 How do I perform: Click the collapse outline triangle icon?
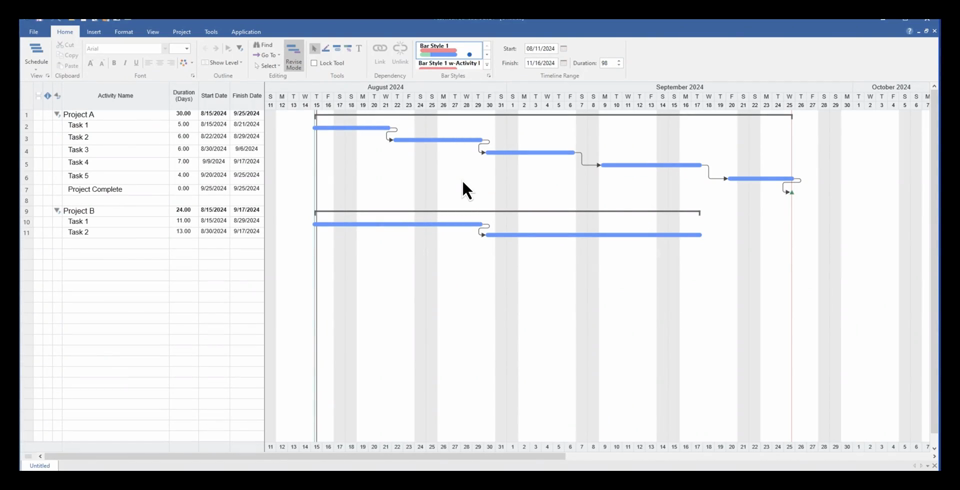(239, 48)
